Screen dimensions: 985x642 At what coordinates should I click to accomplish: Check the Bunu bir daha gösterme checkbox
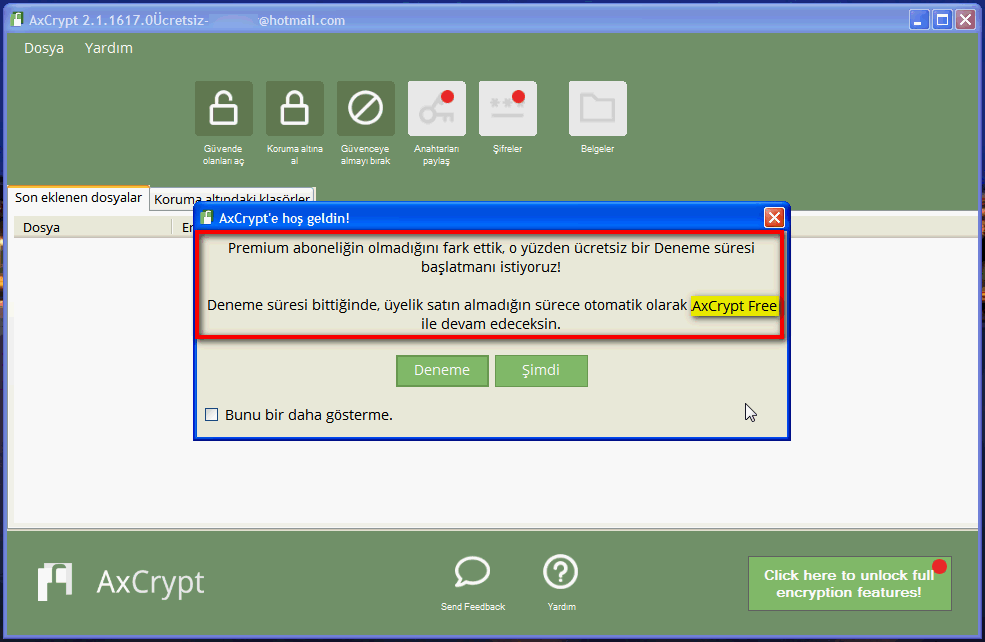coord(212,415)
